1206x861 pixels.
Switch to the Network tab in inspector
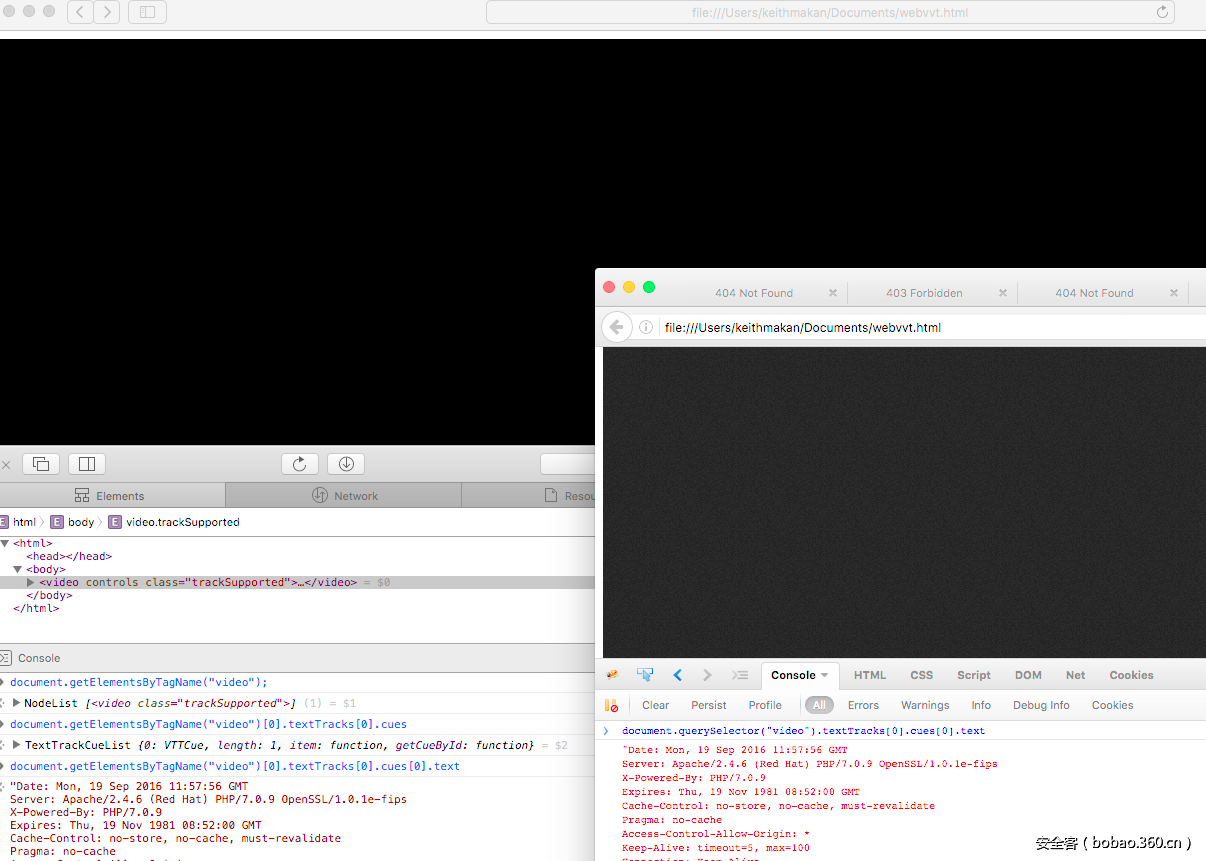(345, 496)
